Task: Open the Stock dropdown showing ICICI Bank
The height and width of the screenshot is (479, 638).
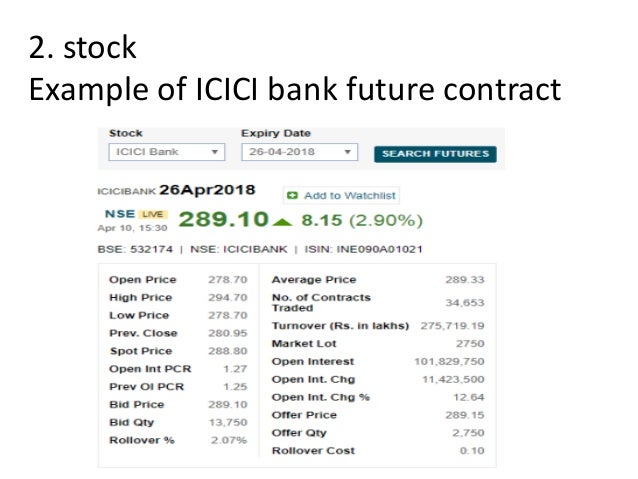Action: point(165,152)
